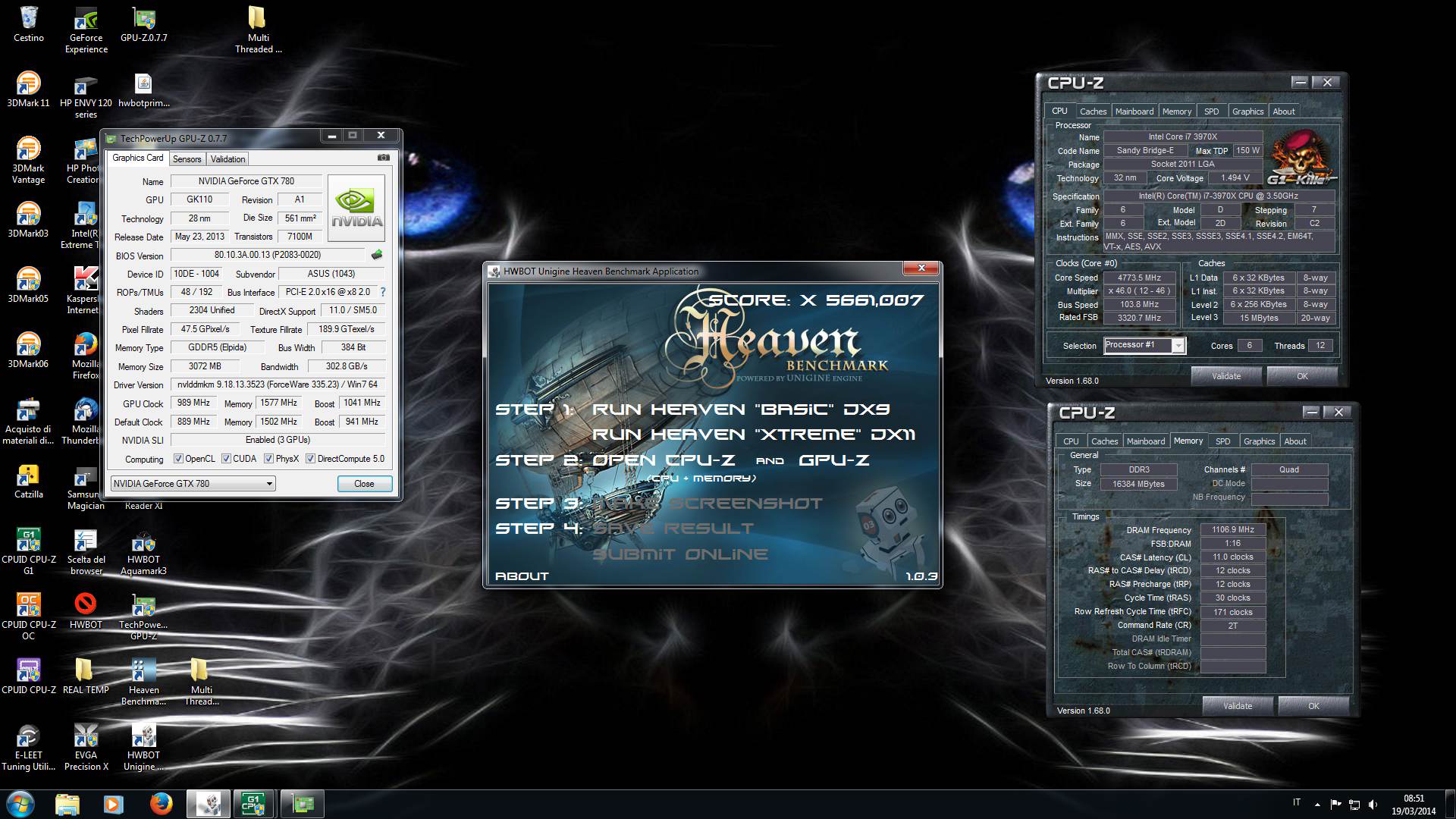The image size is (1456, 819).
Task: Open CPUID CPU-Z G1 shortcut
Action: click(29, 551)
